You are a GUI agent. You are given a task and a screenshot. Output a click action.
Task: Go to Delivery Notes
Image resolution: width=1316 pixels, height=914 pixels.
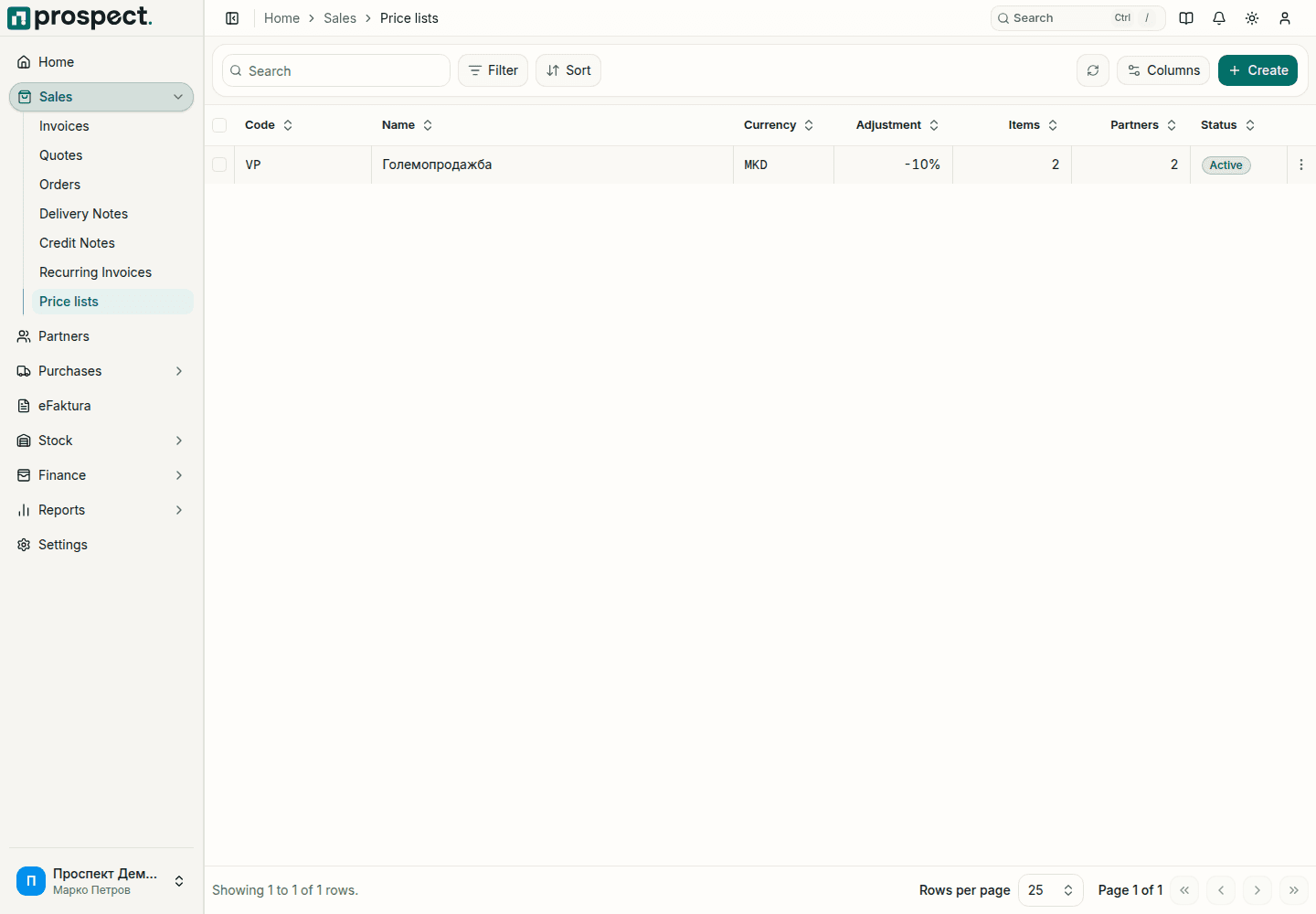point(112,214)
